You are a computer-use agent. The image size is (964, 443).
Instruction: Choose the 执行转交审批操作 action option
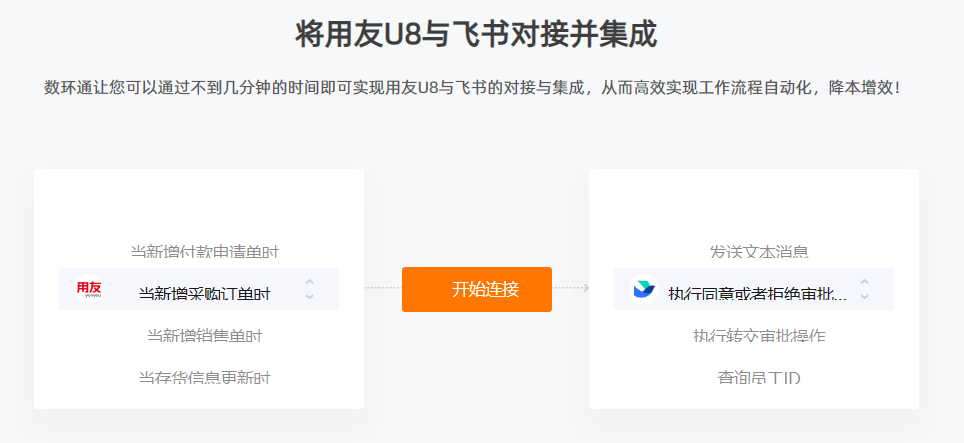[x=759, y=335]
